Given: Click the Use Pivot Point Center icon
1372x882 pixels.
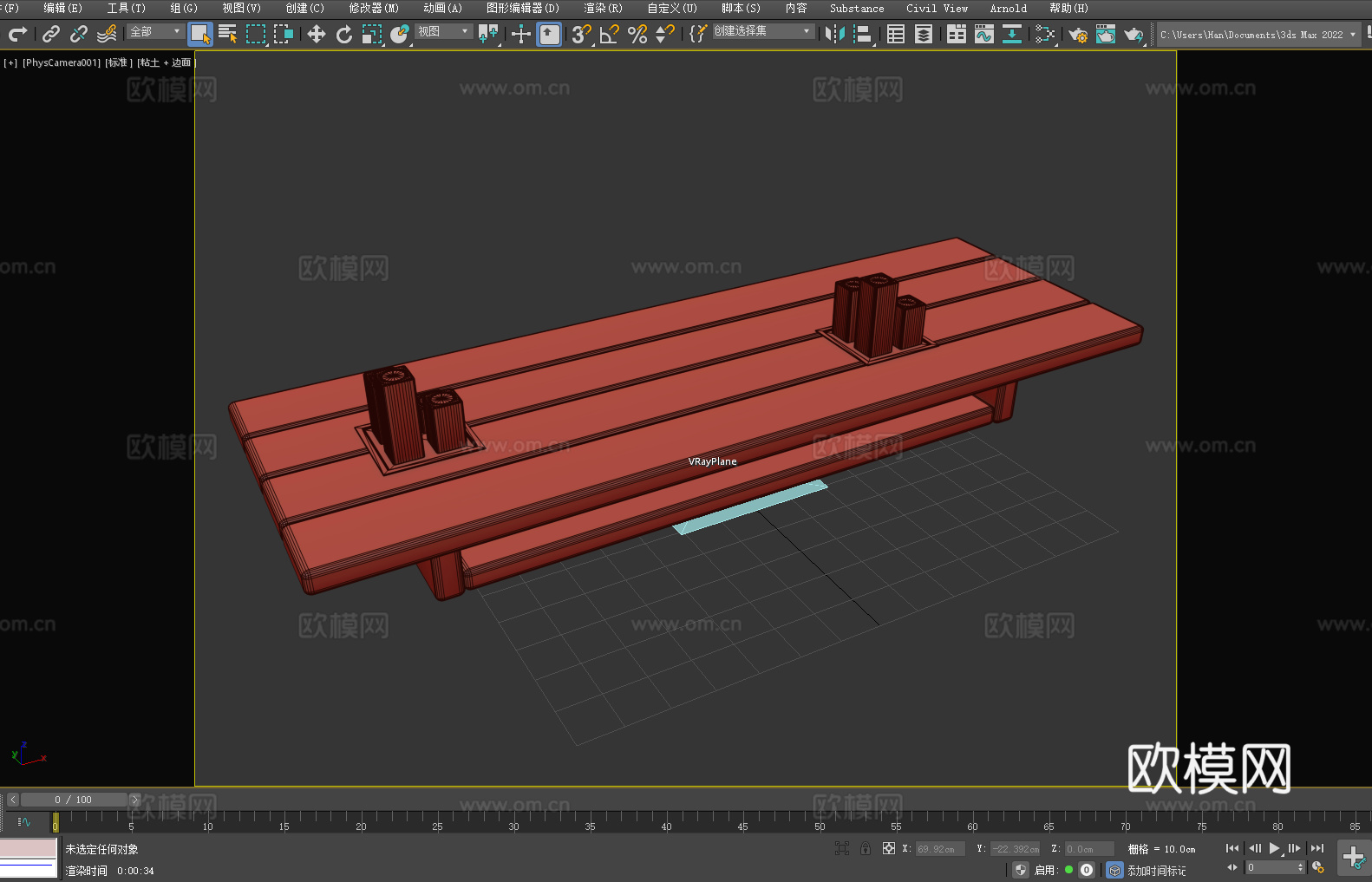Looking at the screenshot, I should [488, 34].
